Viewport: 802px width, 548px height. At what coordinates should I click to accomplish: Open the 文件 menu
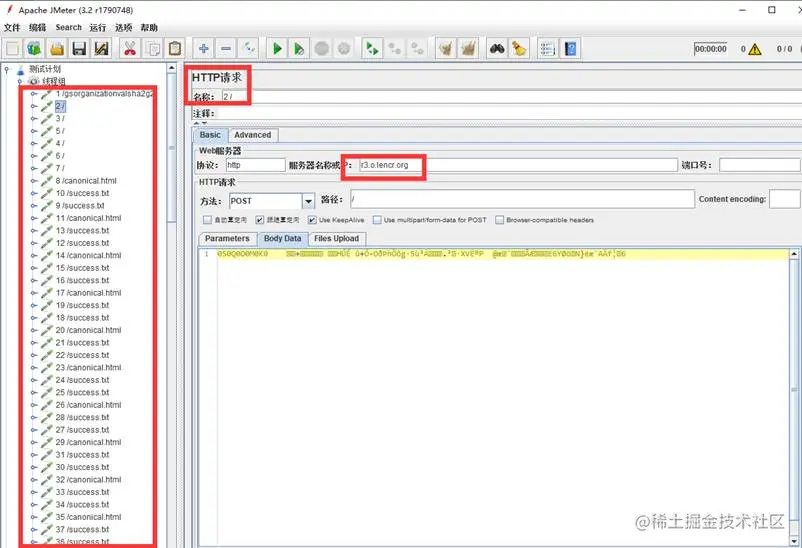click(12, 28)
